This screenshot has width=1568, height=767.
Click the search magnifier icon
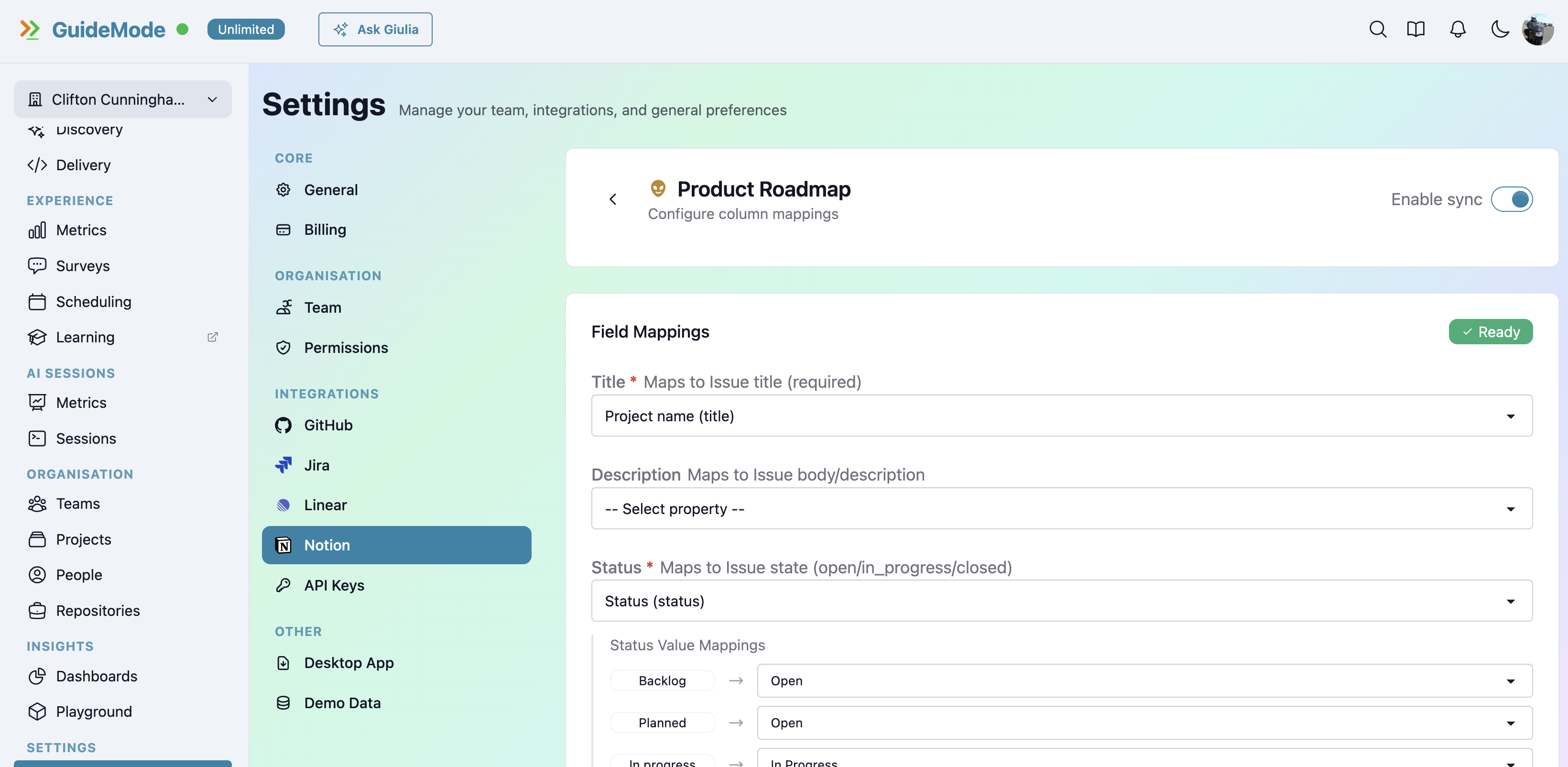1377,29
